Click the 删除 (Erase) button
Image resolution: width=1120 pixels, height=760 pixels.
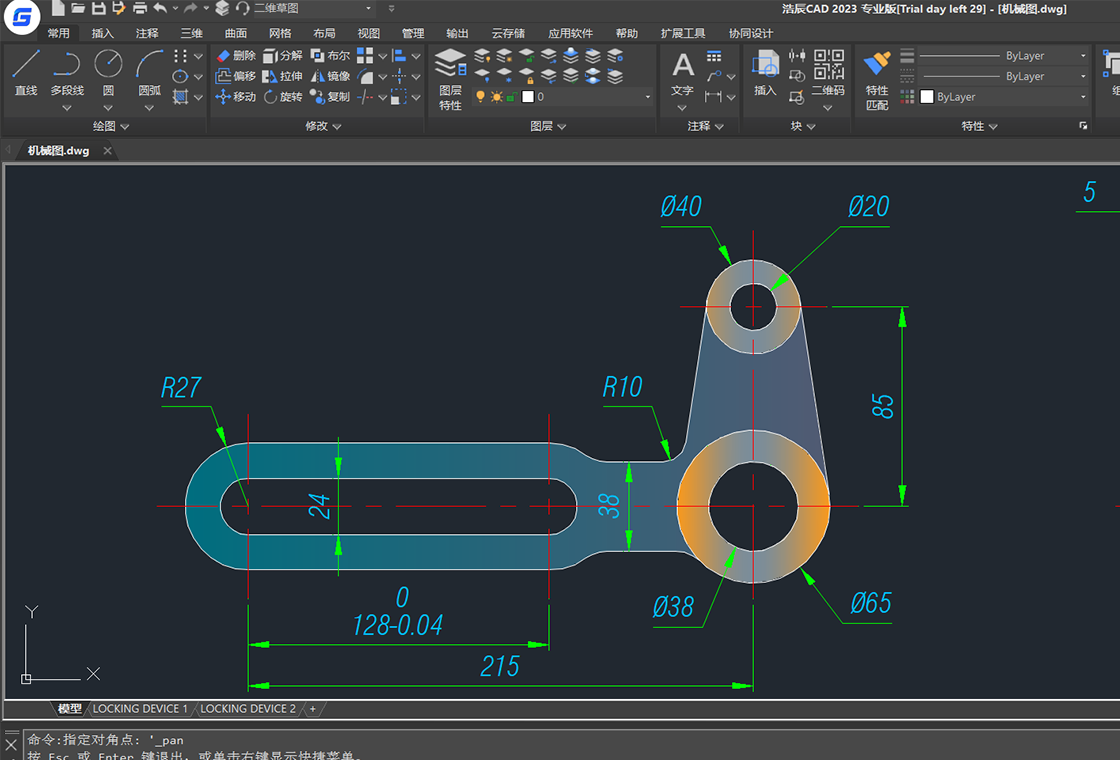click(236, 56)
